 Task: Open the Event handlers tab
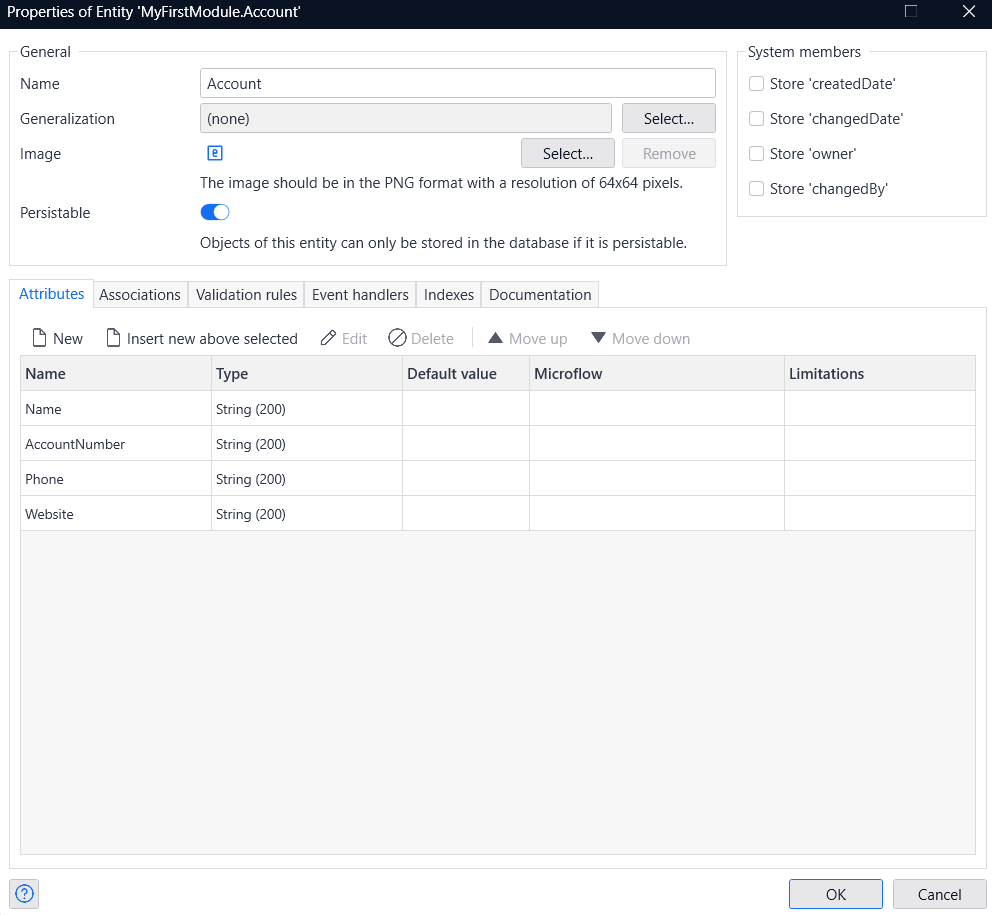(x=360, y=295)
